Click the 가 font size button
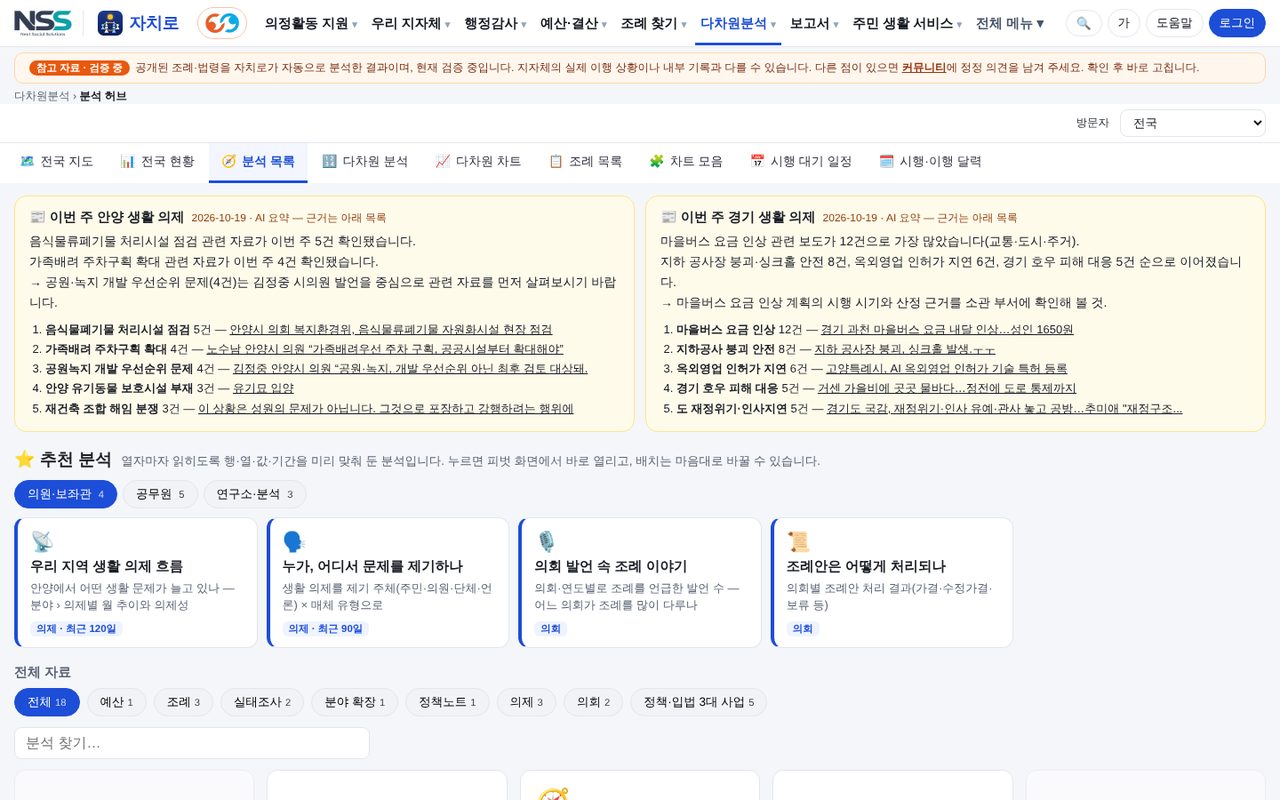Viewport: 1280px width, 800px height. click(x=1123, y=23)
